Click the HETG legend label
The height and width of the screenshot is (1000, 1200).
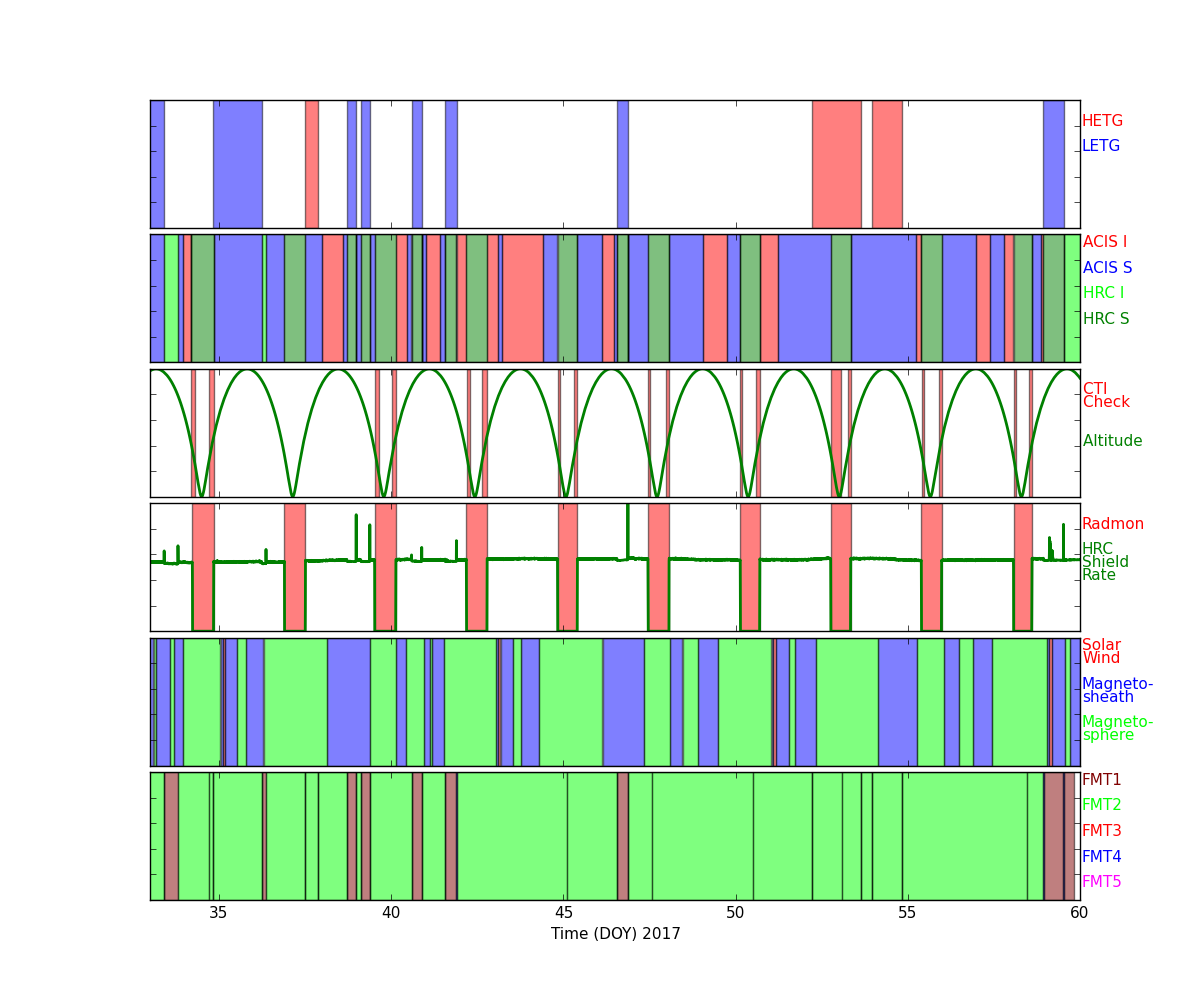pos(1102,121)
